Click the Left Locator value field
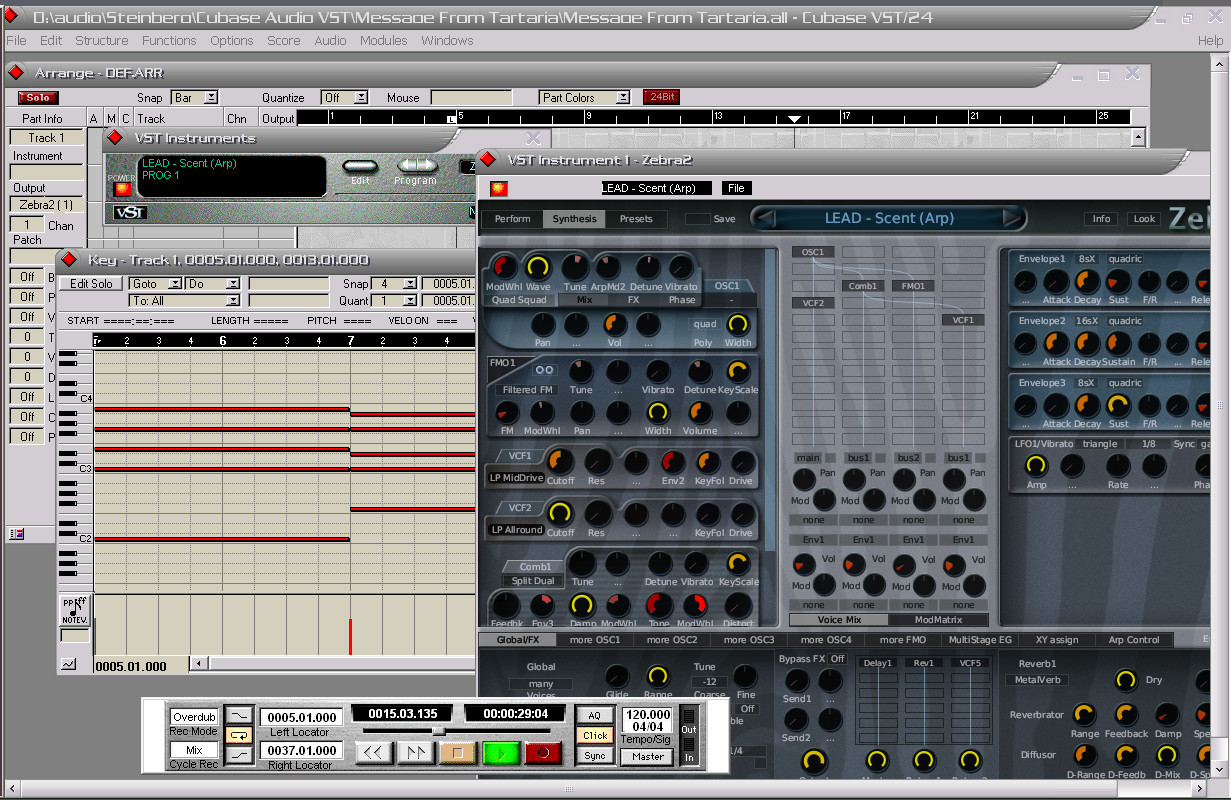This screenshot has width=1231, height=800. pos(302,717)
